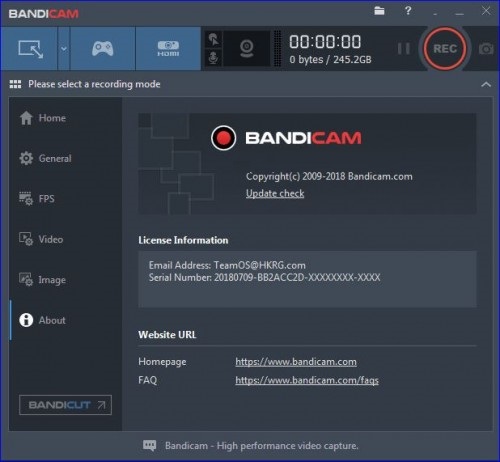Click the Bandicam logo in About panel
The height and width of the screenshot is (462, 500).
coord(286,138)
